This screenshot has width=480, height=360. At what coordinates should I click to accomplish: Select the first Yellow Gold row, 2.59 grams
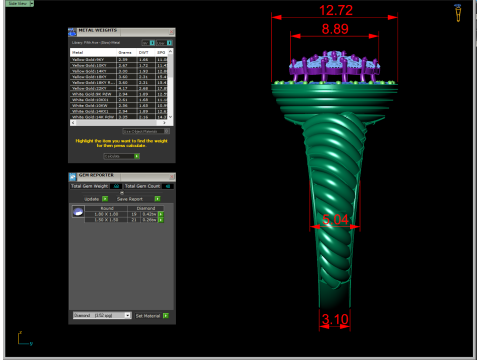[x=119, y=60]
